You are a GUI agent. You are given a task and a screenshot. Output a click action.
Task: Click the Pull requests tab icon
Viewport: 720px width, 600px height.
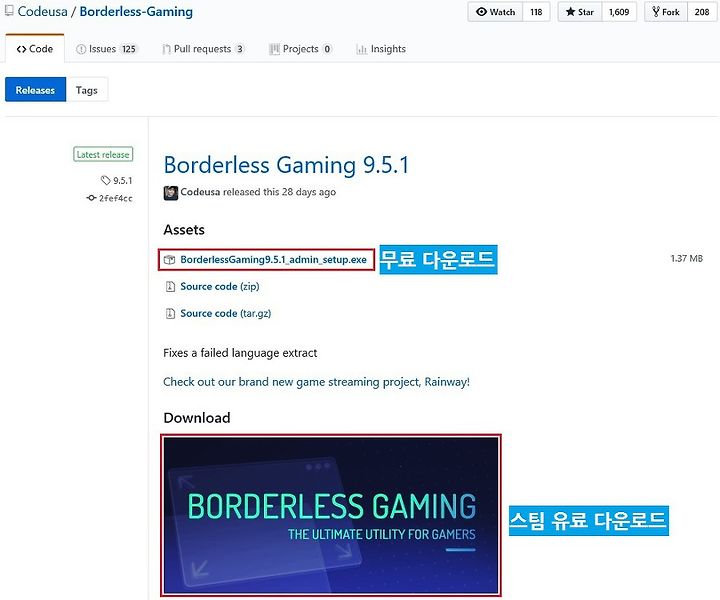[166, 49]
